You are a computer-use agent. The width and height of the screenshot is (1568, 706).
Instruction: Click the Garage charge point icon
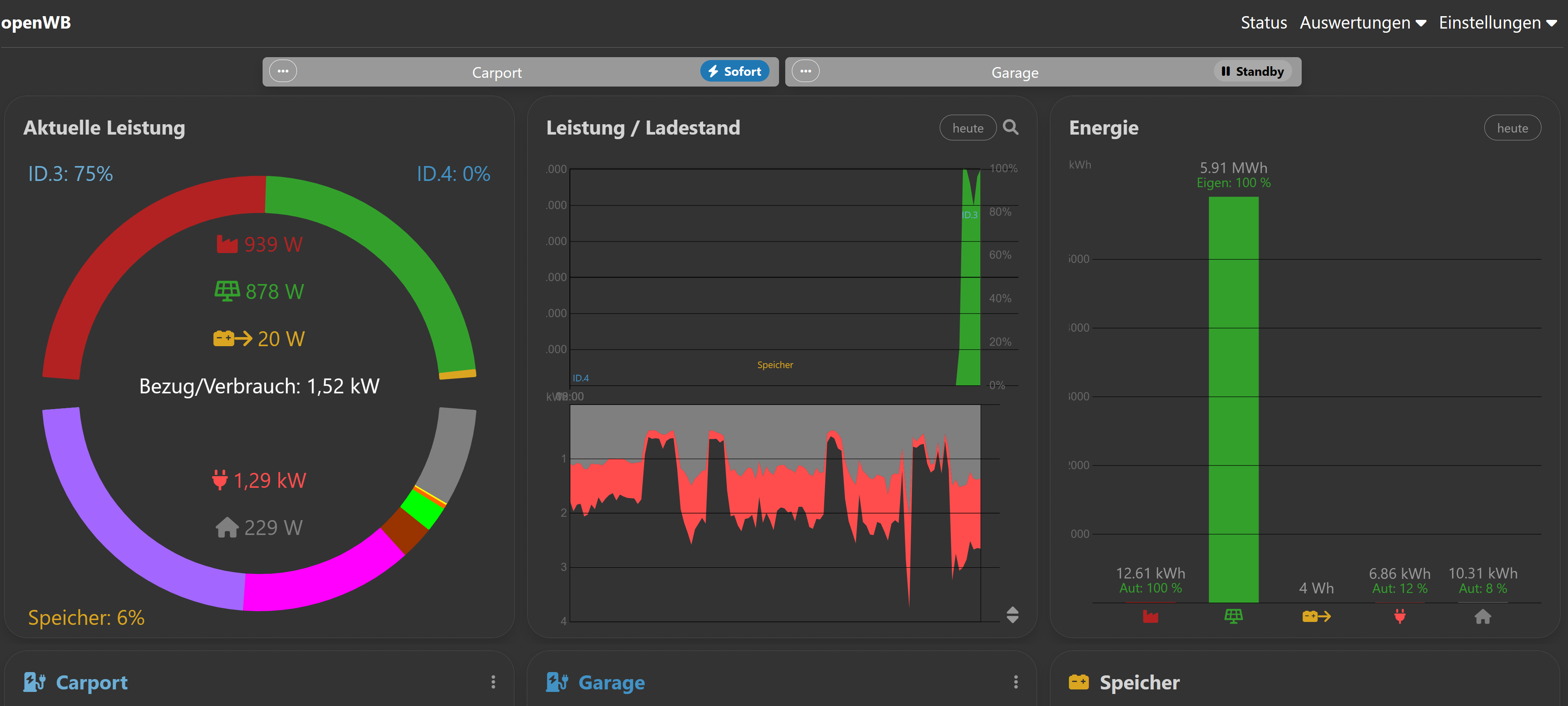(x=557, y=682)
